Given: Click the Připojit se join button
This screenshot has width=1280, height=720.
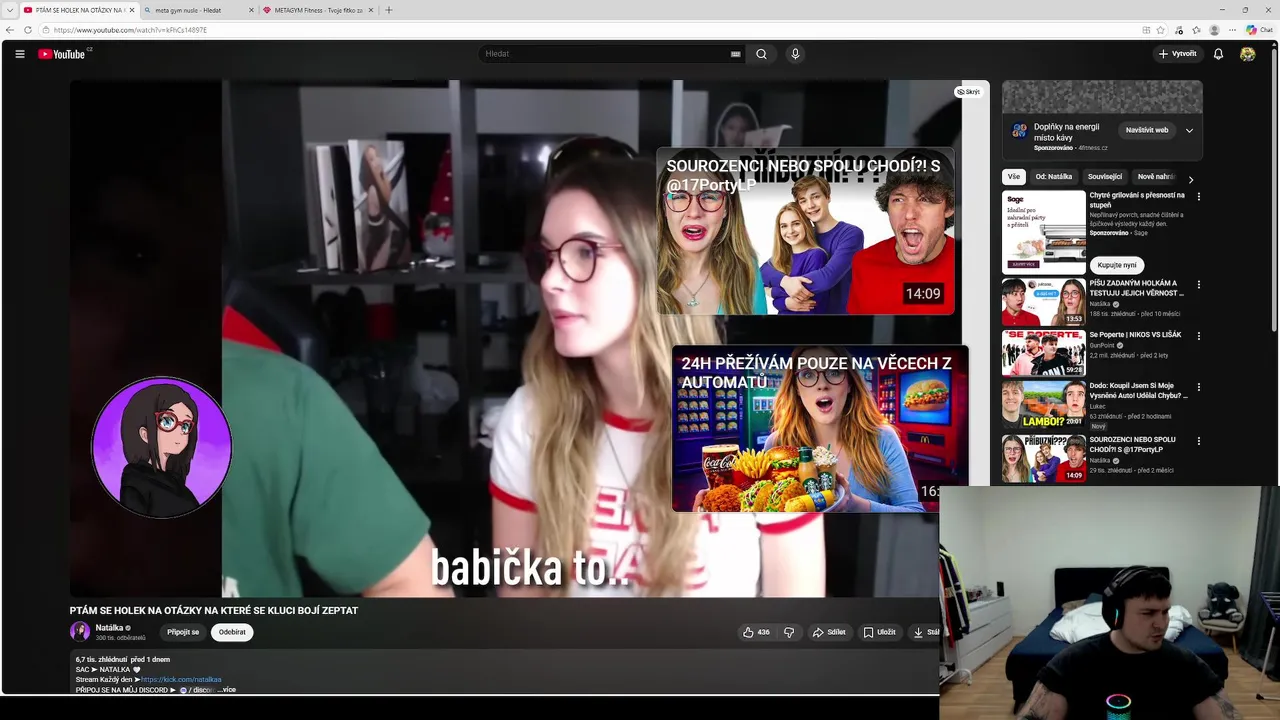Looking at the screenshot, I should pos(183,632).
